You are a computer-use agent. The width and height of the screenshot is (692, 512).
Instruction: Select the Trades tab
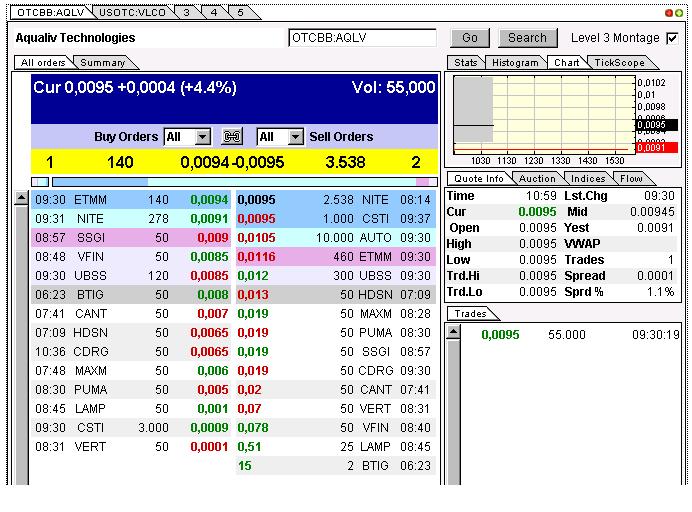470,313
